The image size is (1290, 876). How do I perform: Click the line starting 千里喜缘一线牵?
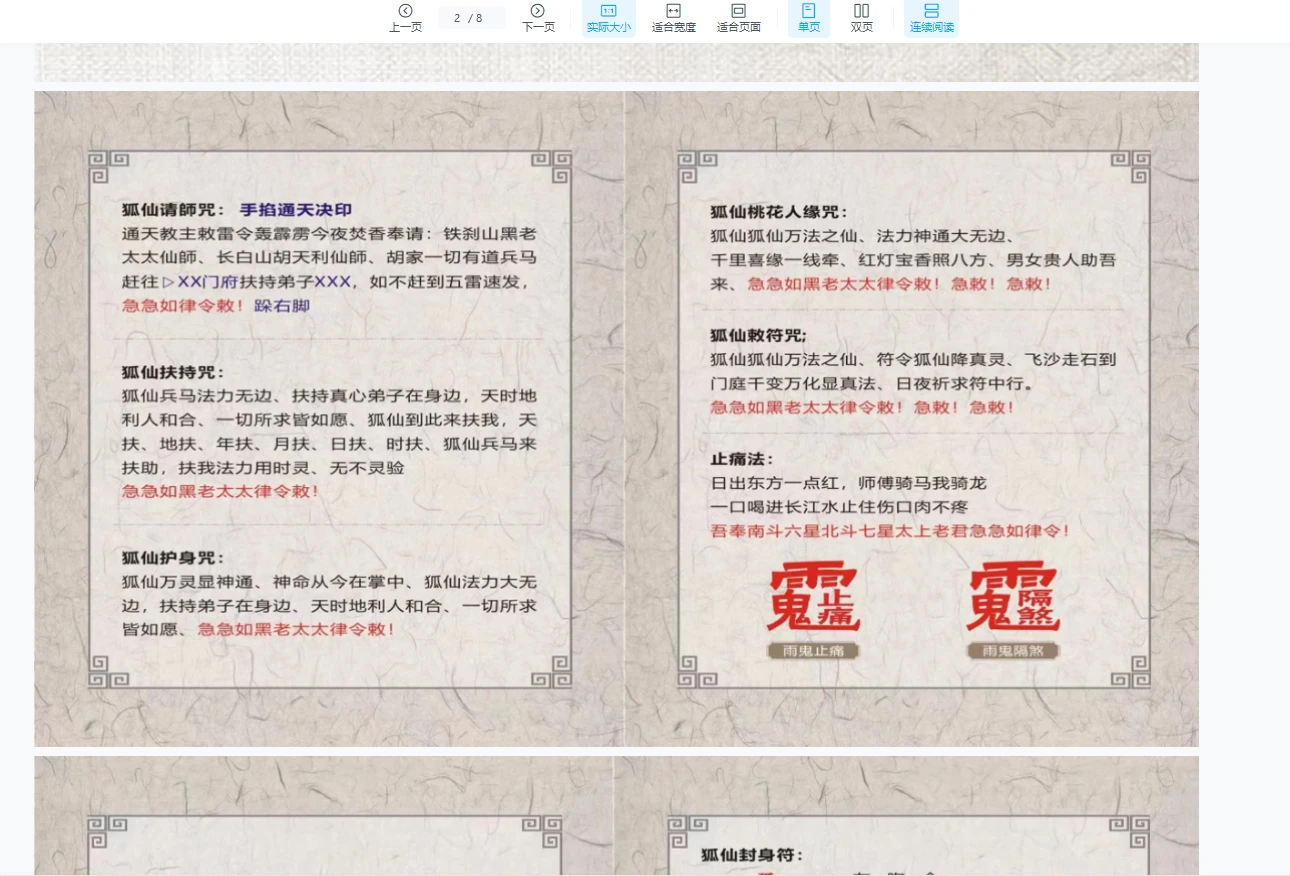coord(913,260)
